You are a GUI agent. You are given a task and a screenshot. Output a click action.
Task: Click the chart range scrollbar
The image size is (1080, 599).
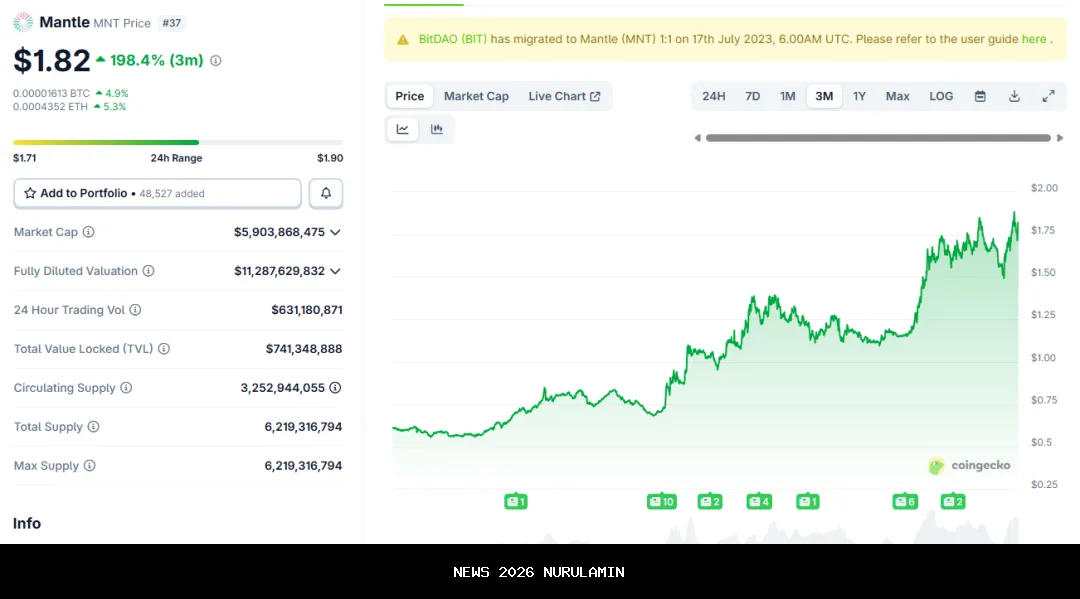click(878, 138)
